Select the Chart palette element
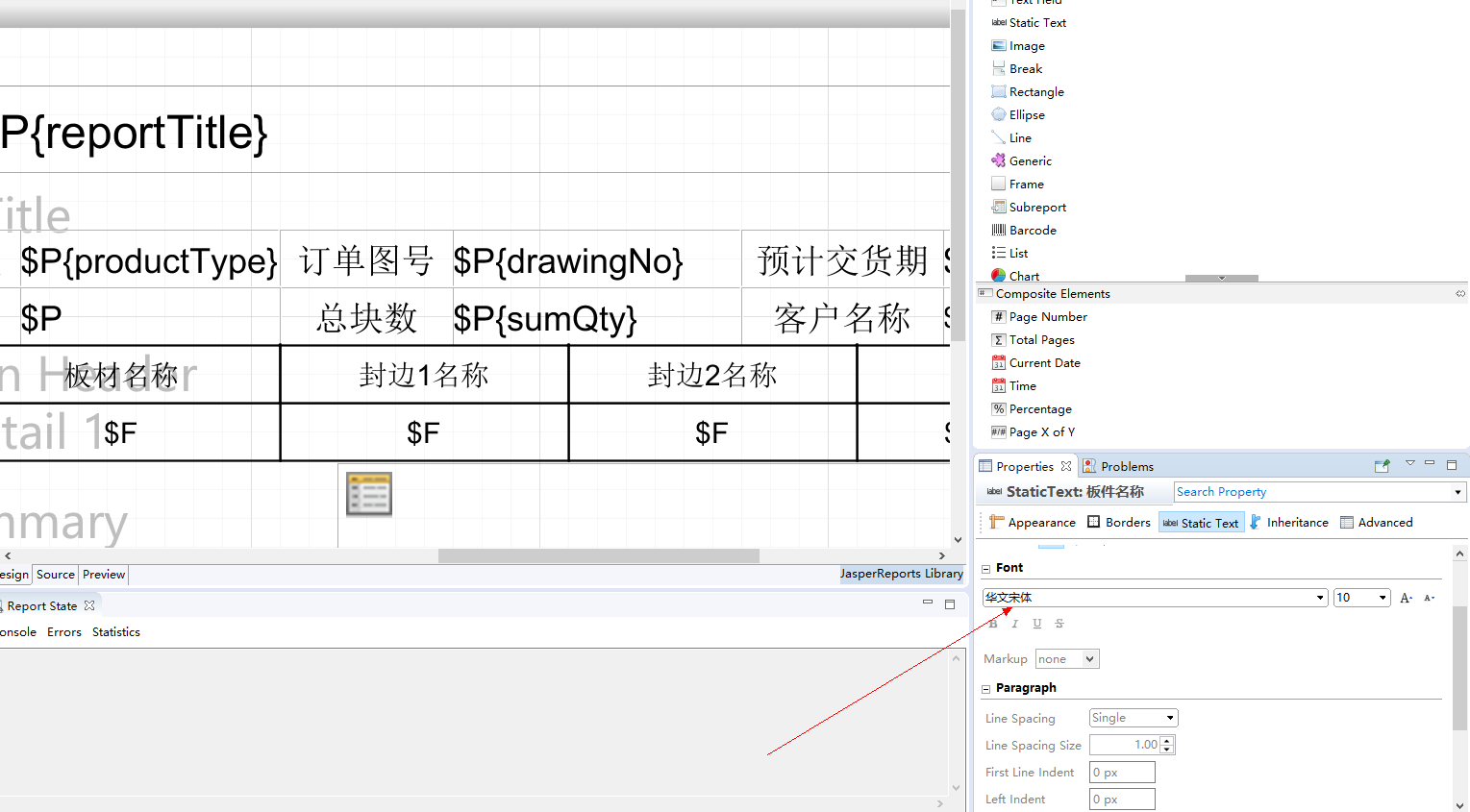The height and width of the screenshot is (812, 1470). click(x=1015, y=275)
